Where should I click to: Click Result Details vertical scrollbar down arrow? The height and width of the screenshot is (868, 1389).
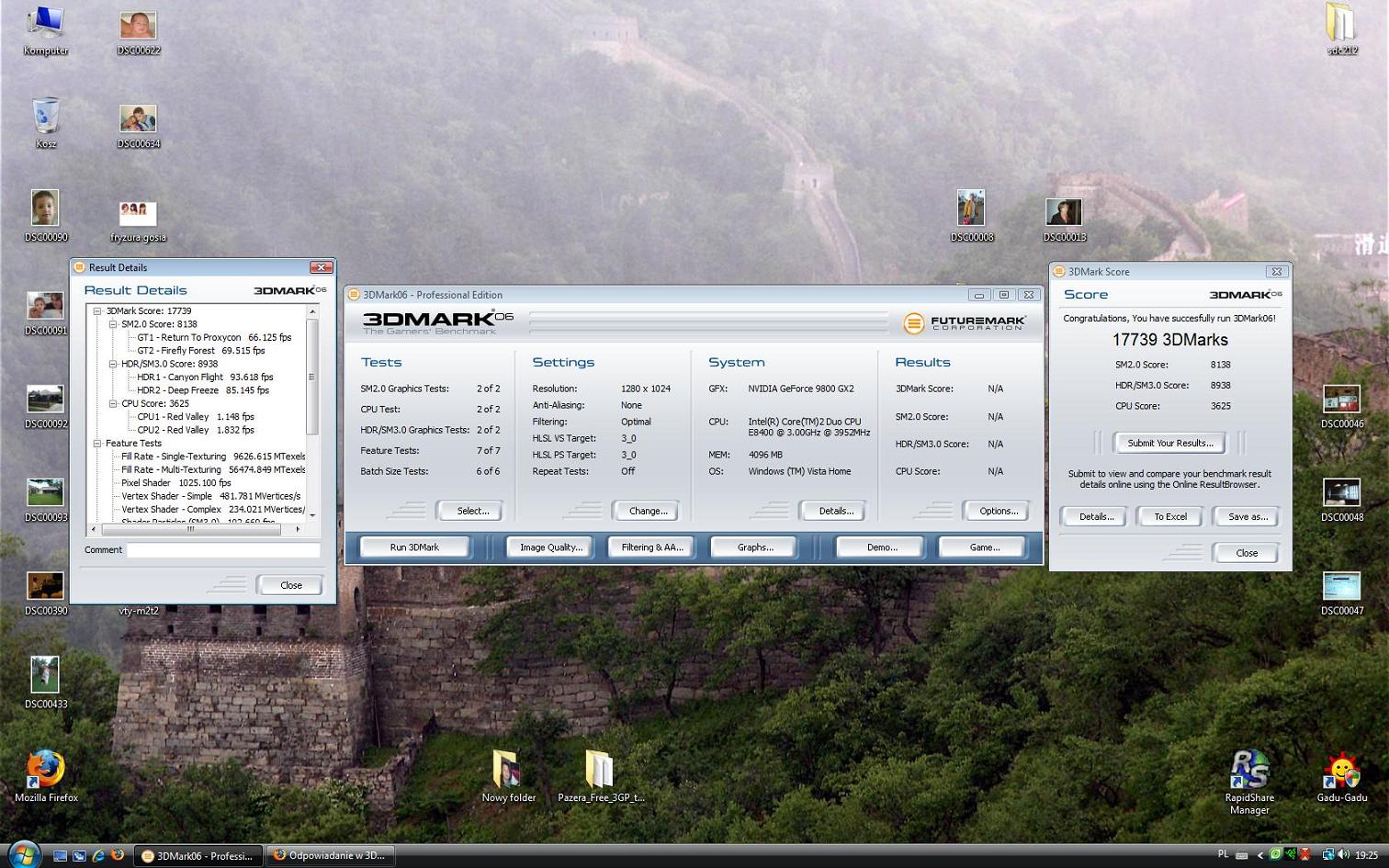(312, 515)
